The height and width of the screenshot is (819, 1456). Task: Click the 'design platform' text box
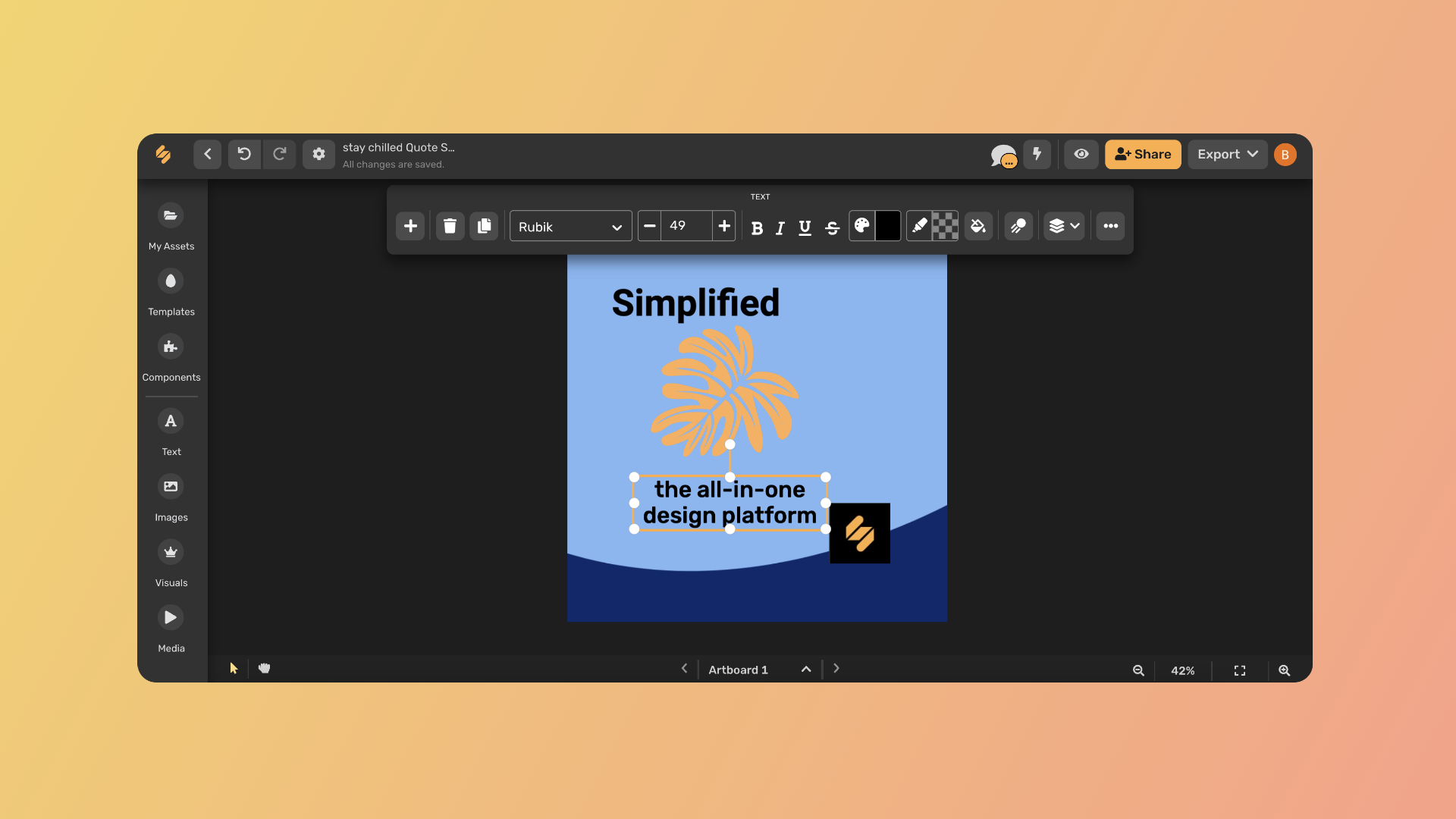tap(730, 503)
